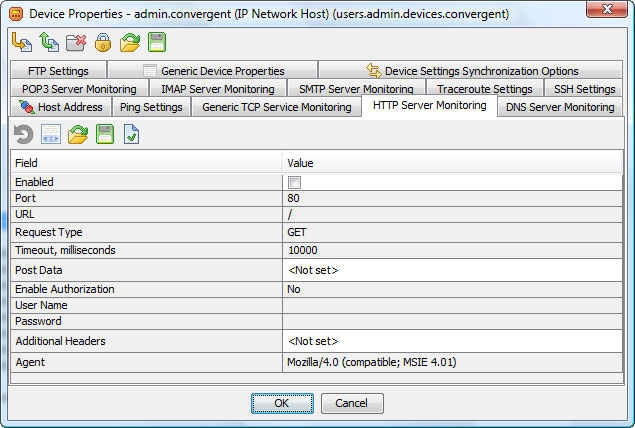Select HTTP Server Monitoring tab
This screenshot has width=635, height=428.
(429, 106)
